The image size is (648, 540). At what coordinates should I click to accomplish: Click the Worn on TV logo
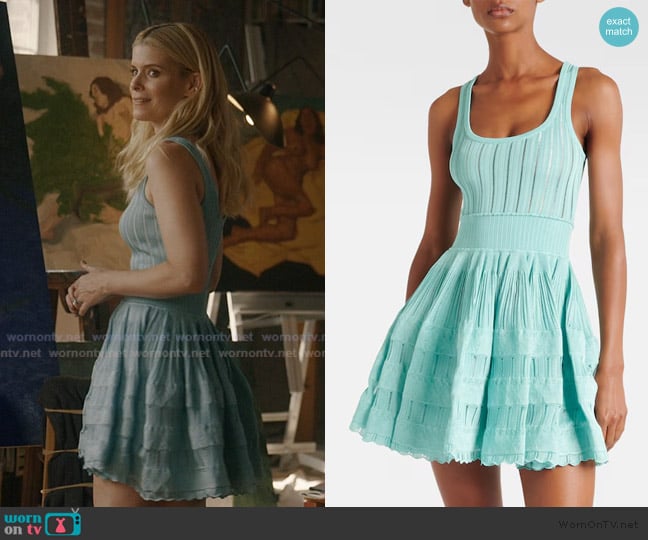point(42,523)
